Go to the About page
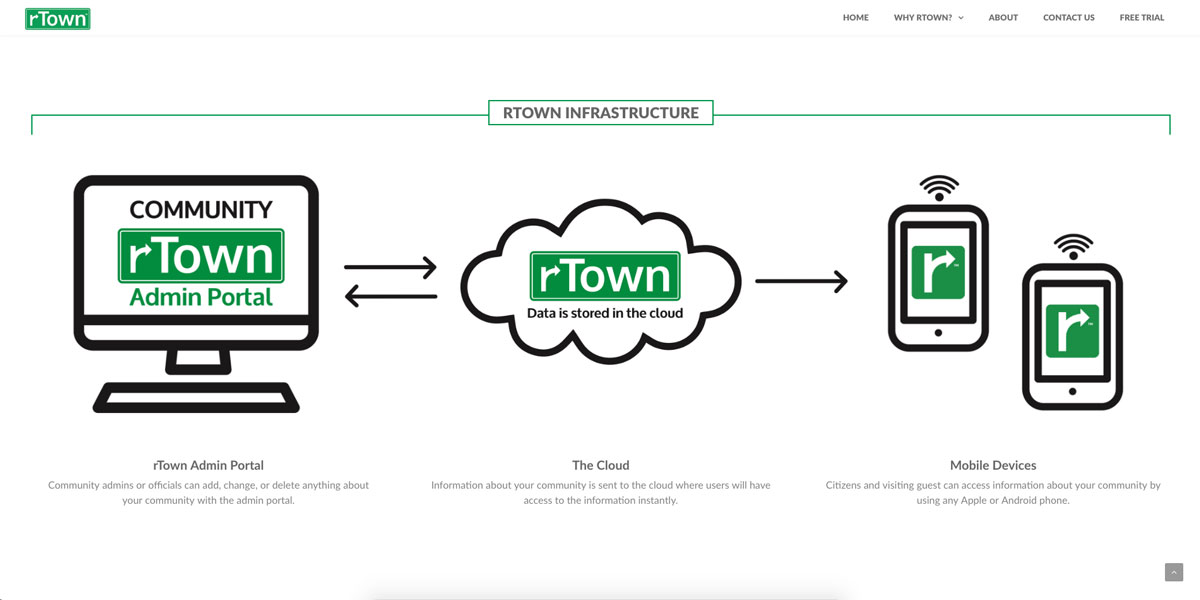Image resolution: width=1200 pixels, height=600 pixels. point(1003,18)
